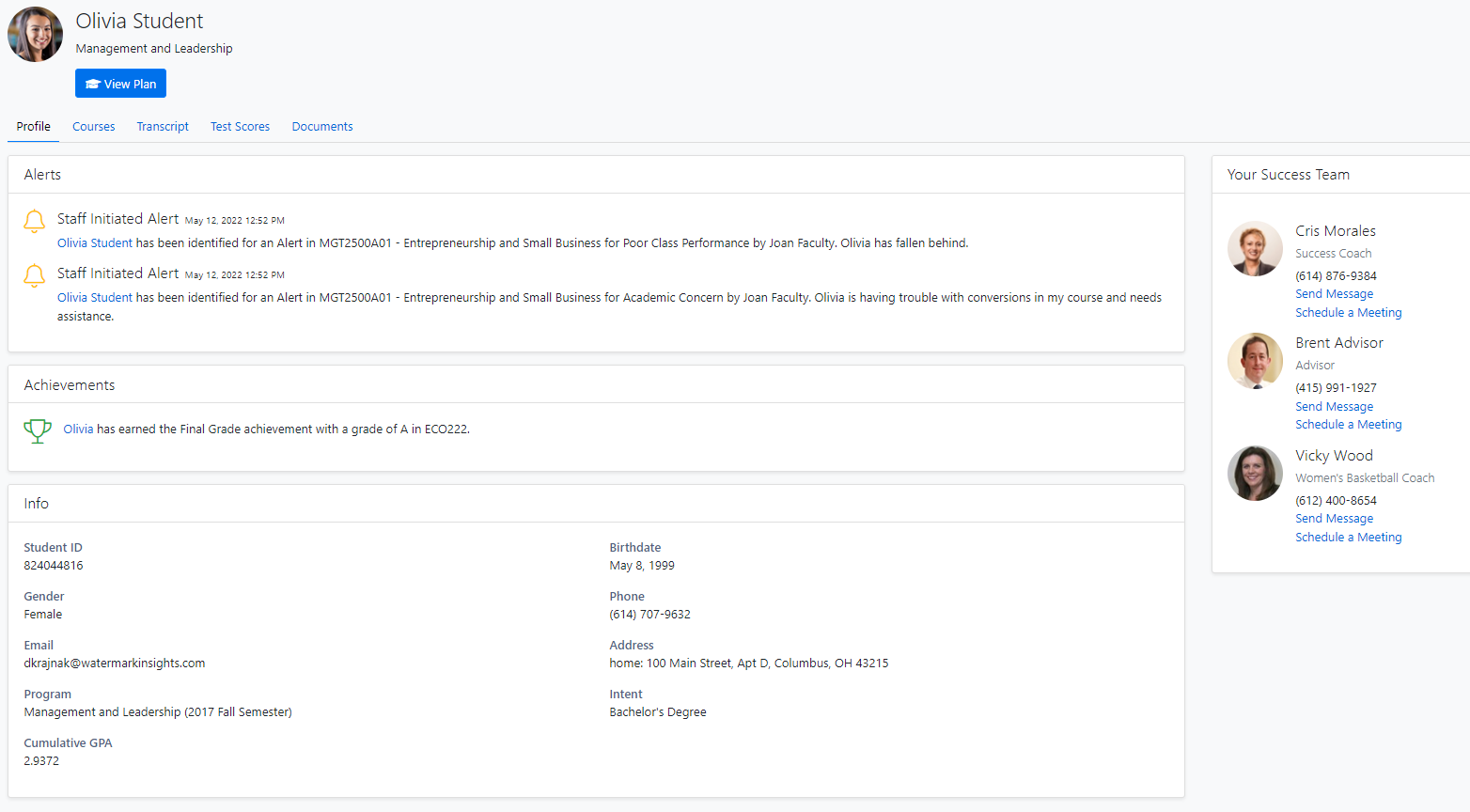
Task: Schedule a Meeting with Vicky Wood
Action: click(1348, 537)
